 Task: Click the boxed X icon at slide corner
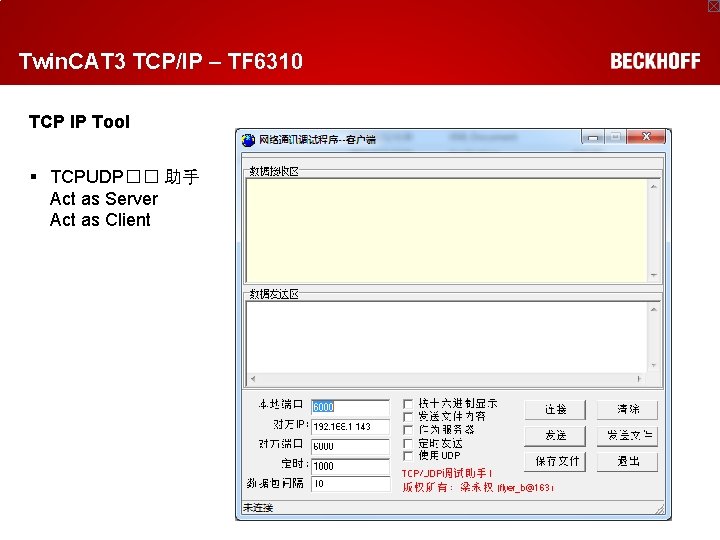tap(714, 6)
